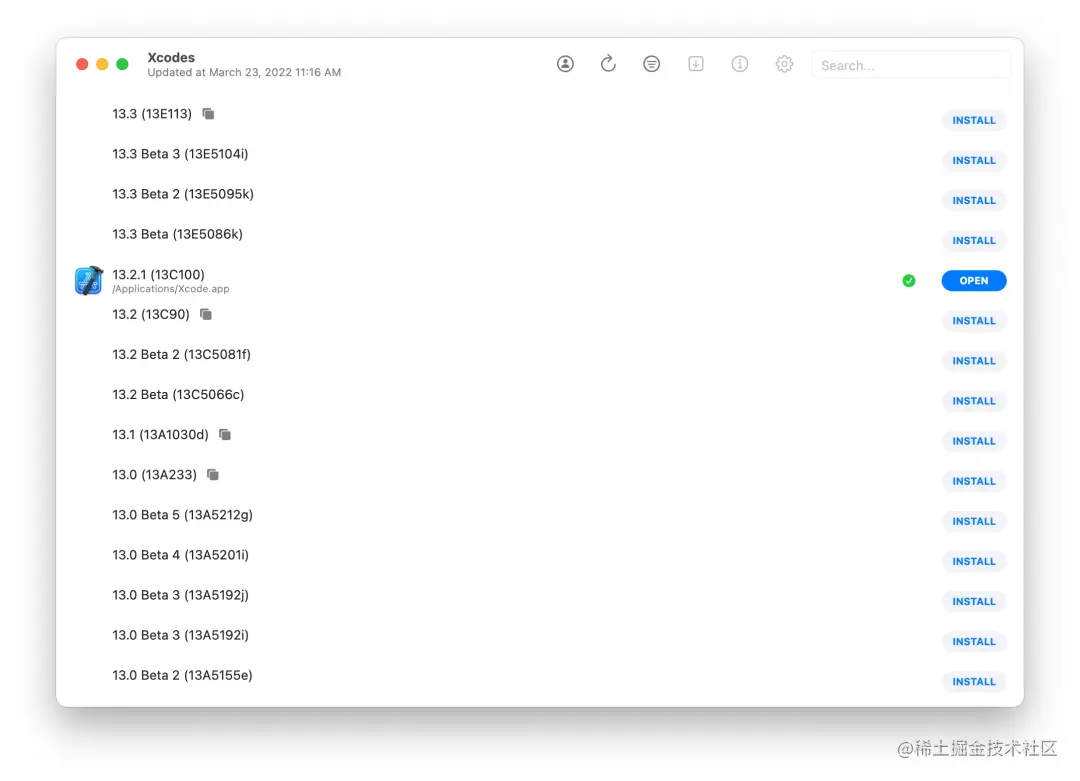1080x781 pixels.
Task: Install Xcode 13.1 (13A1030d)
Action: pos(973,441)
